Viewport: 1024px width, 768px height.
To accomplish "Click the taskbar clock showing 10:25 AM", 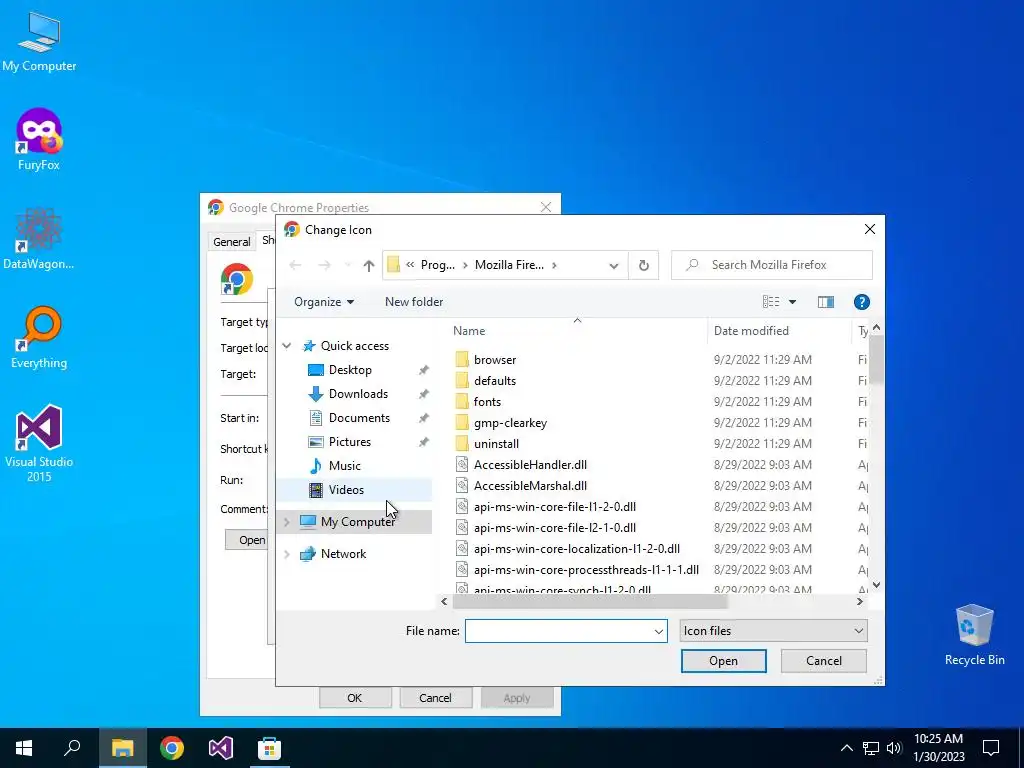I will point(938,748).
